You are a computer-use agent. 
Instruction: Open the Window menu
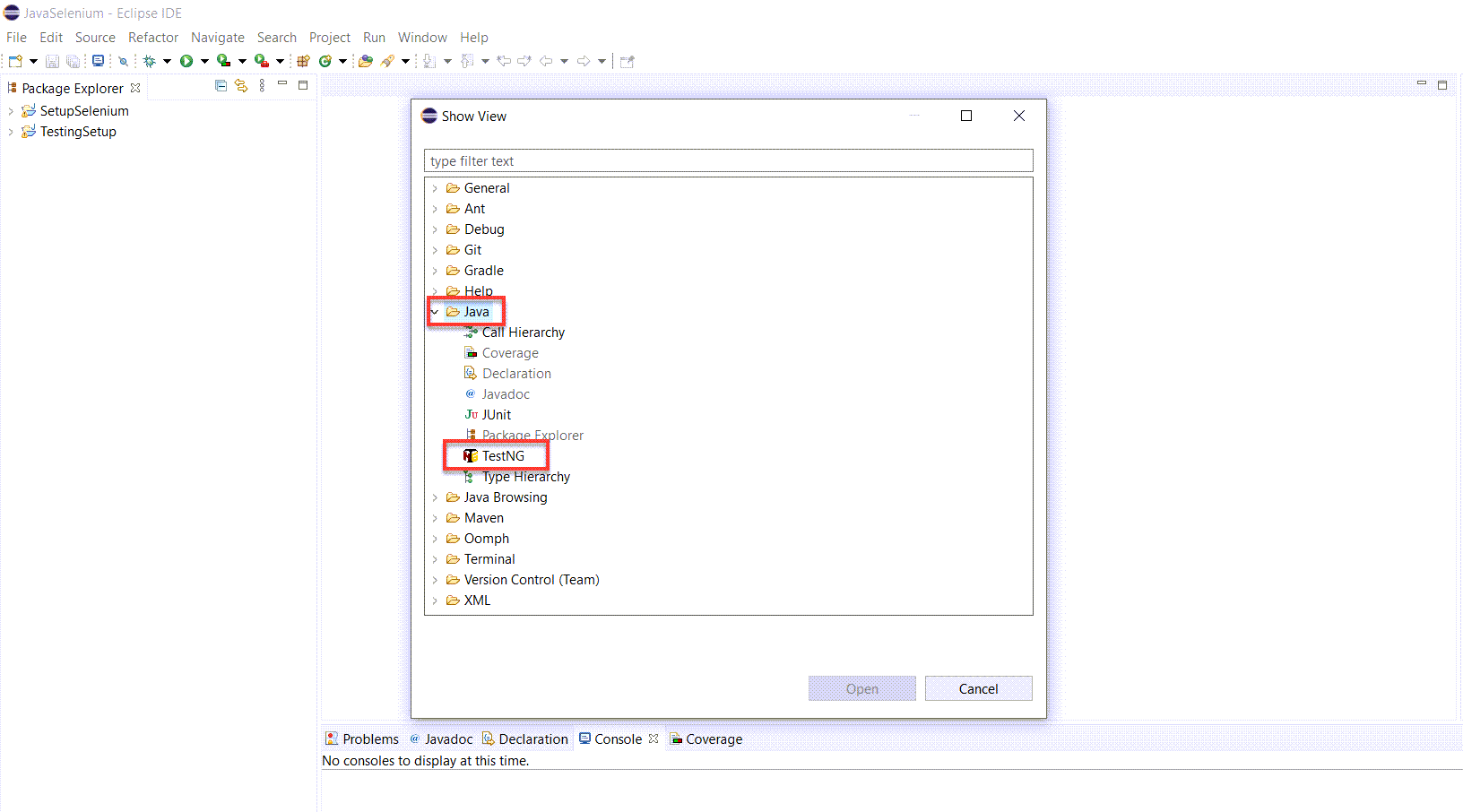point(422,38)
